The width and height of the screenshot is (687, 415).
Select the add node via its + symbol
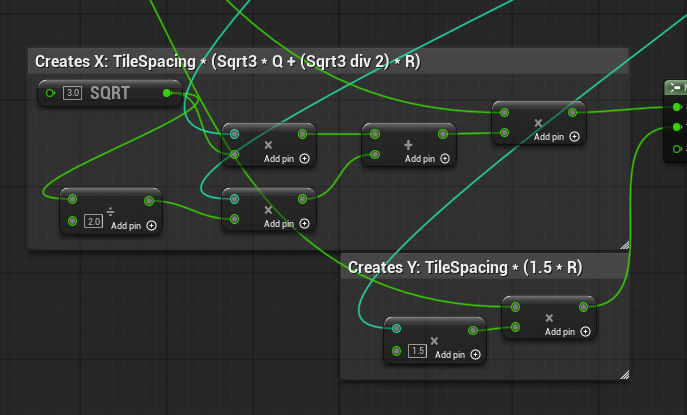(408, 145)
